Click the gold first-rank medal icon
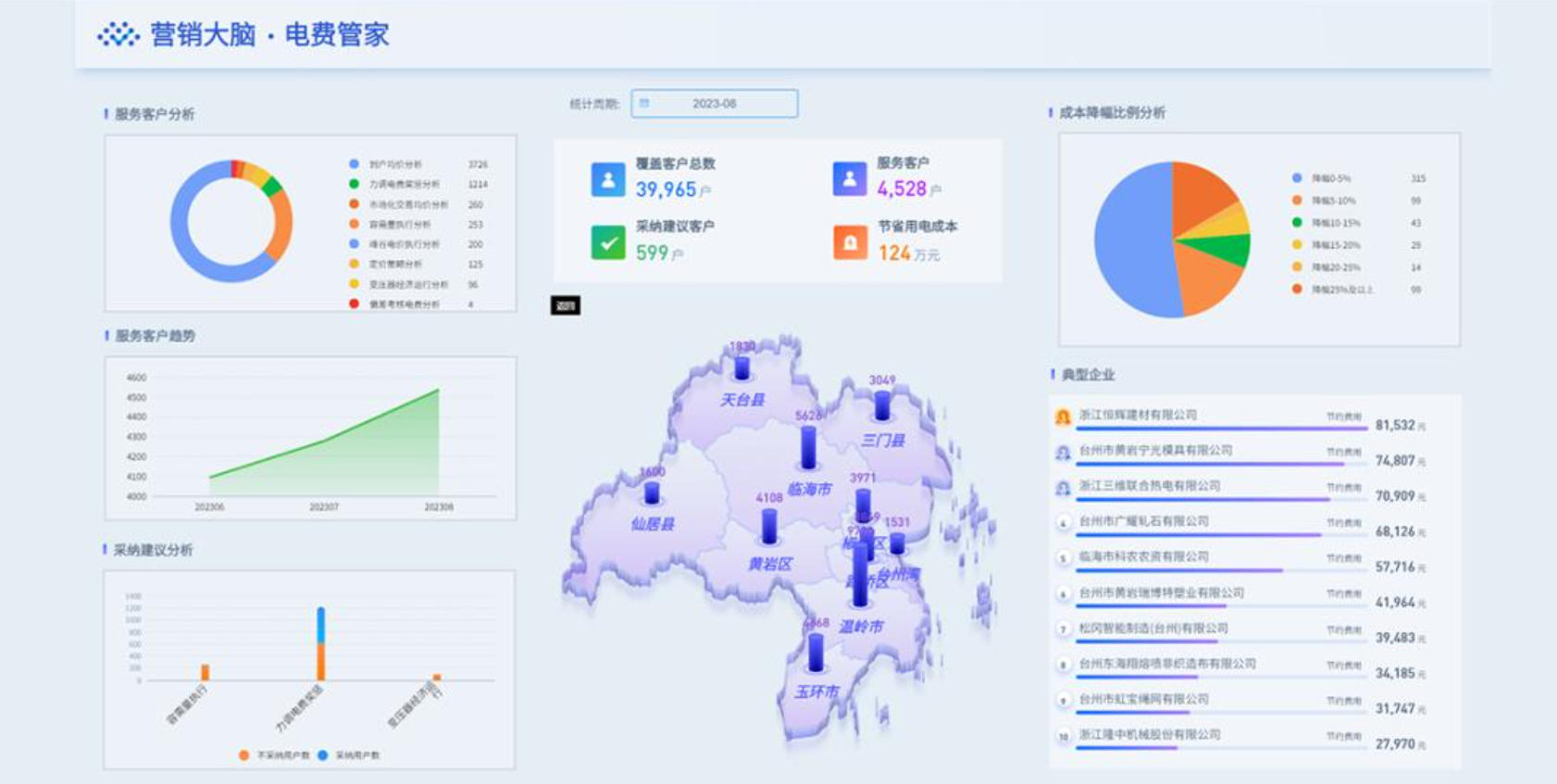 pos(1063,417)
